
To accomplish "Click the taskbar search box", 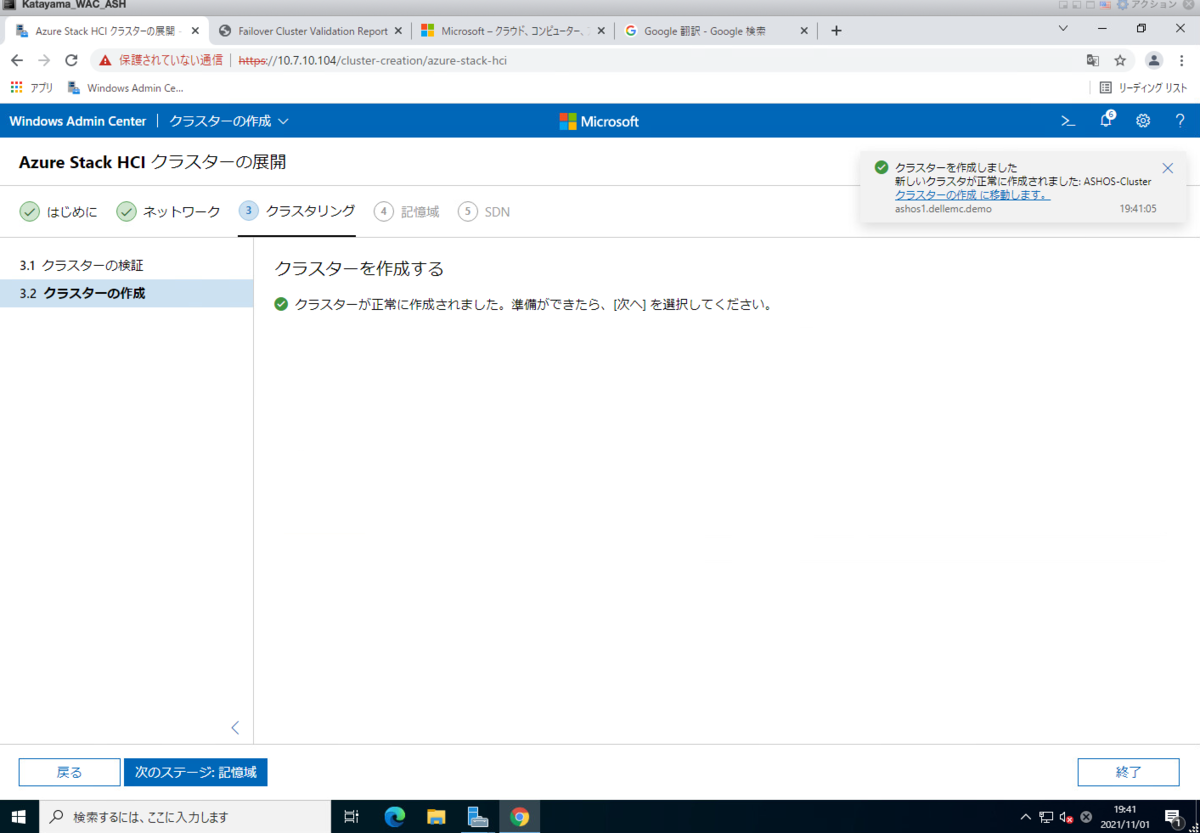I will pyautogui.click(x=185, y=817).
